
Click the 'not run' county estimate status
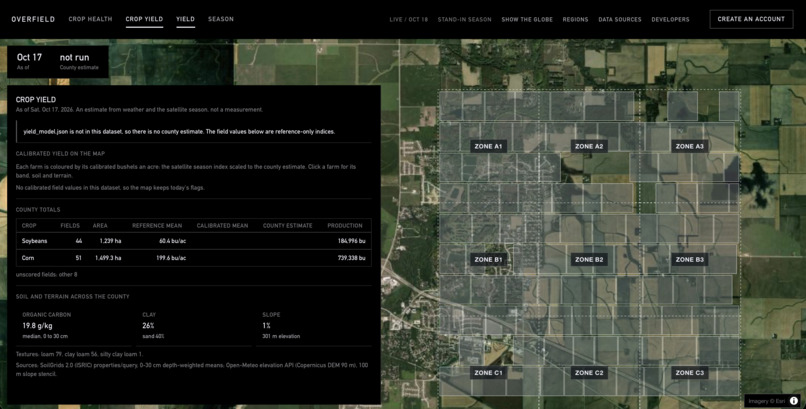(75, 58)
